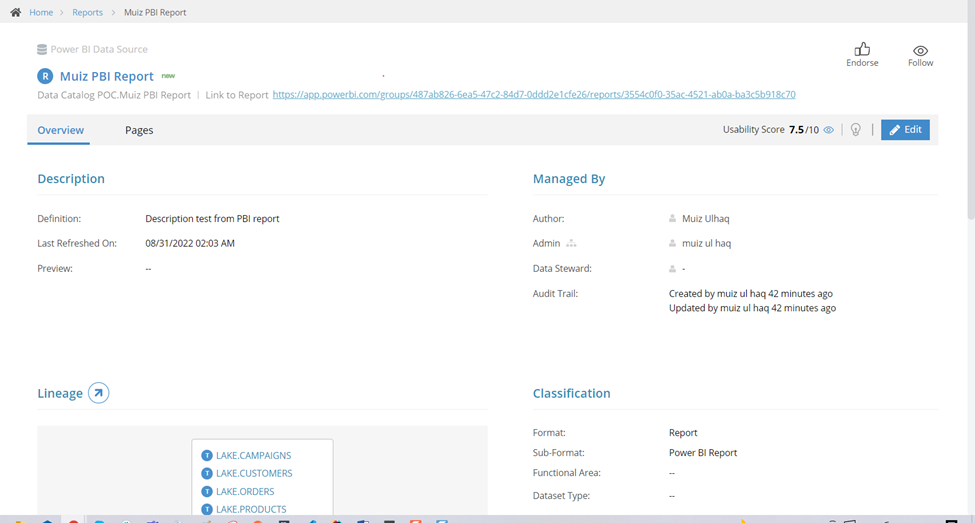Image resolution: width=975 pixels, height=523 pixels.
Task: Open the Lineage arrow icon
Action: click(x=98, y=393)
